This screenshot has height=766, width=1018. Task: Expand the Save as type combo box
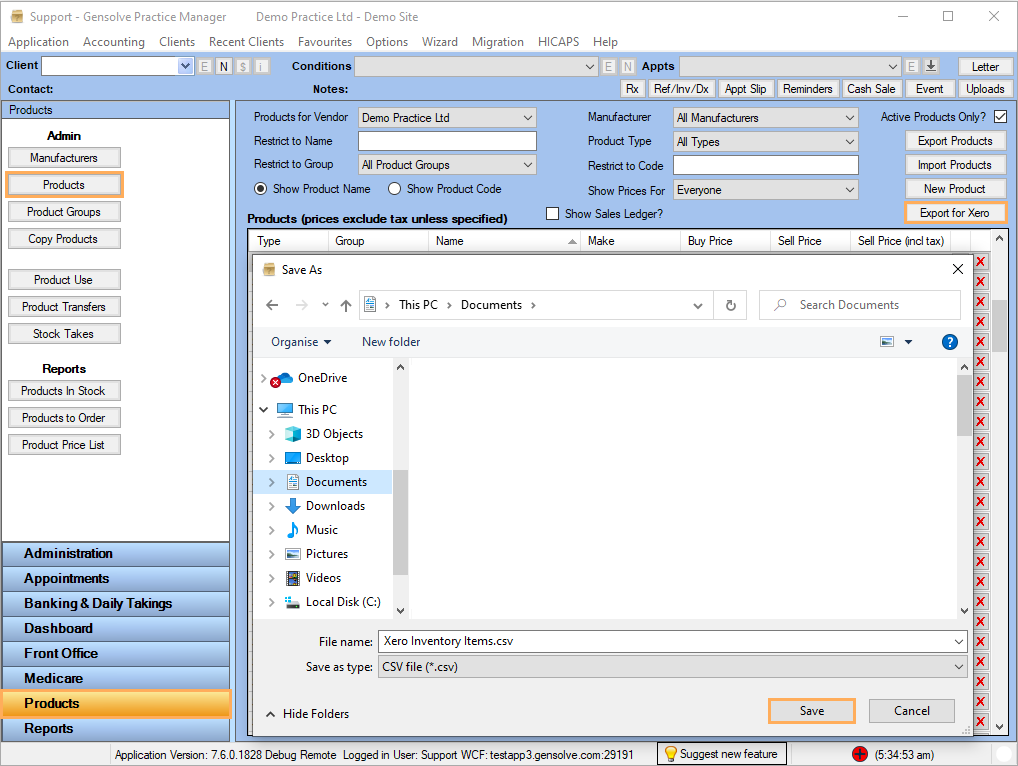(672, 667)
